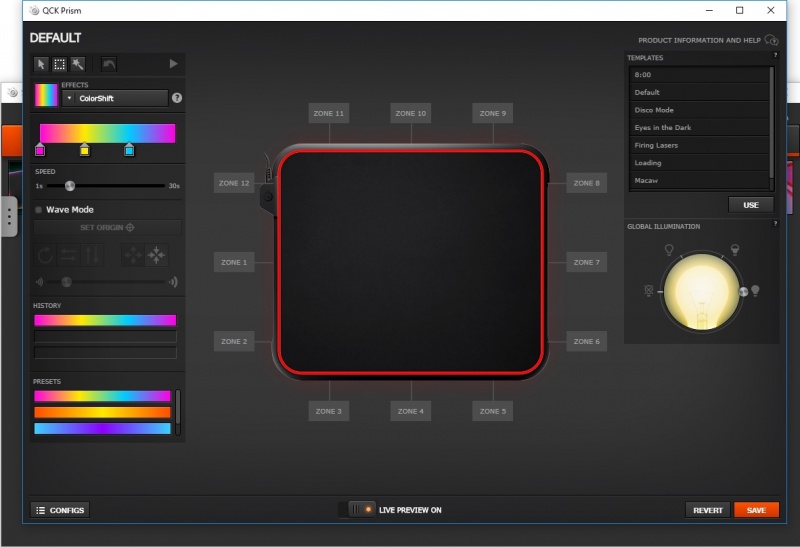Click the Set Origin button

click(x=108, y=228)
